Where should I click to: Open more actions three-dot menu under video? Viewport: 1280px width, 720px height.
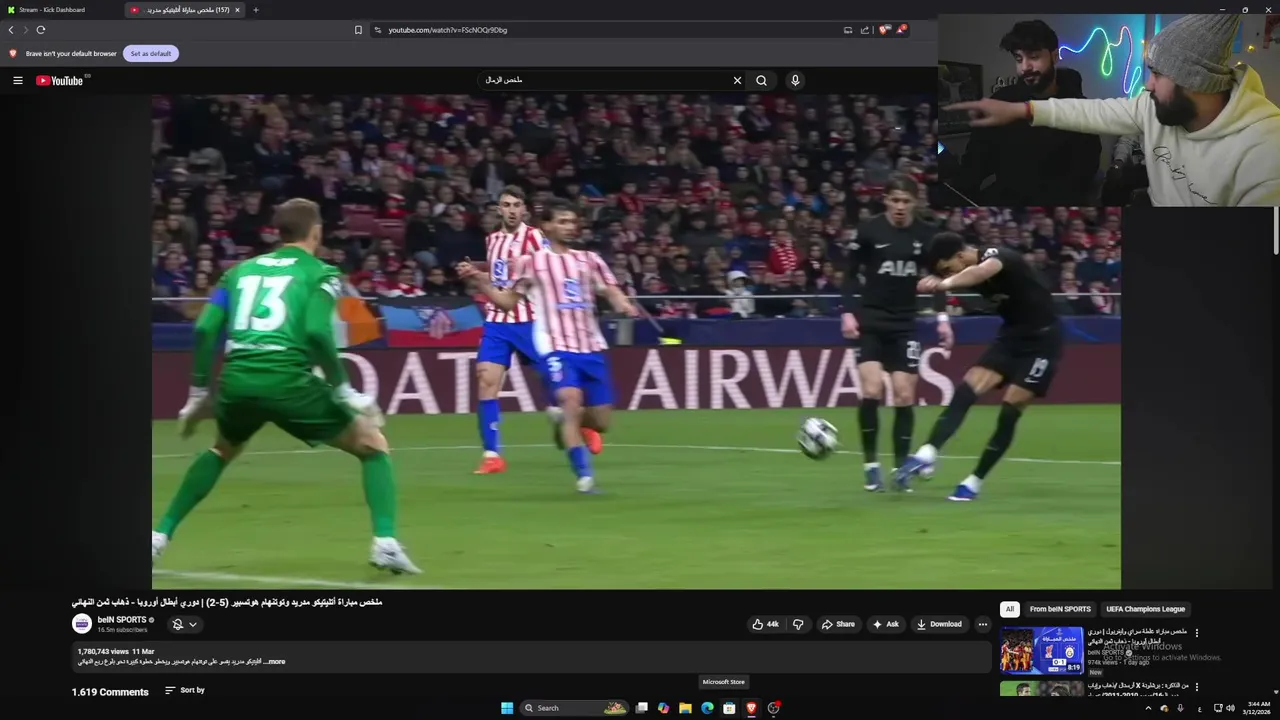[x=983, y=624]
